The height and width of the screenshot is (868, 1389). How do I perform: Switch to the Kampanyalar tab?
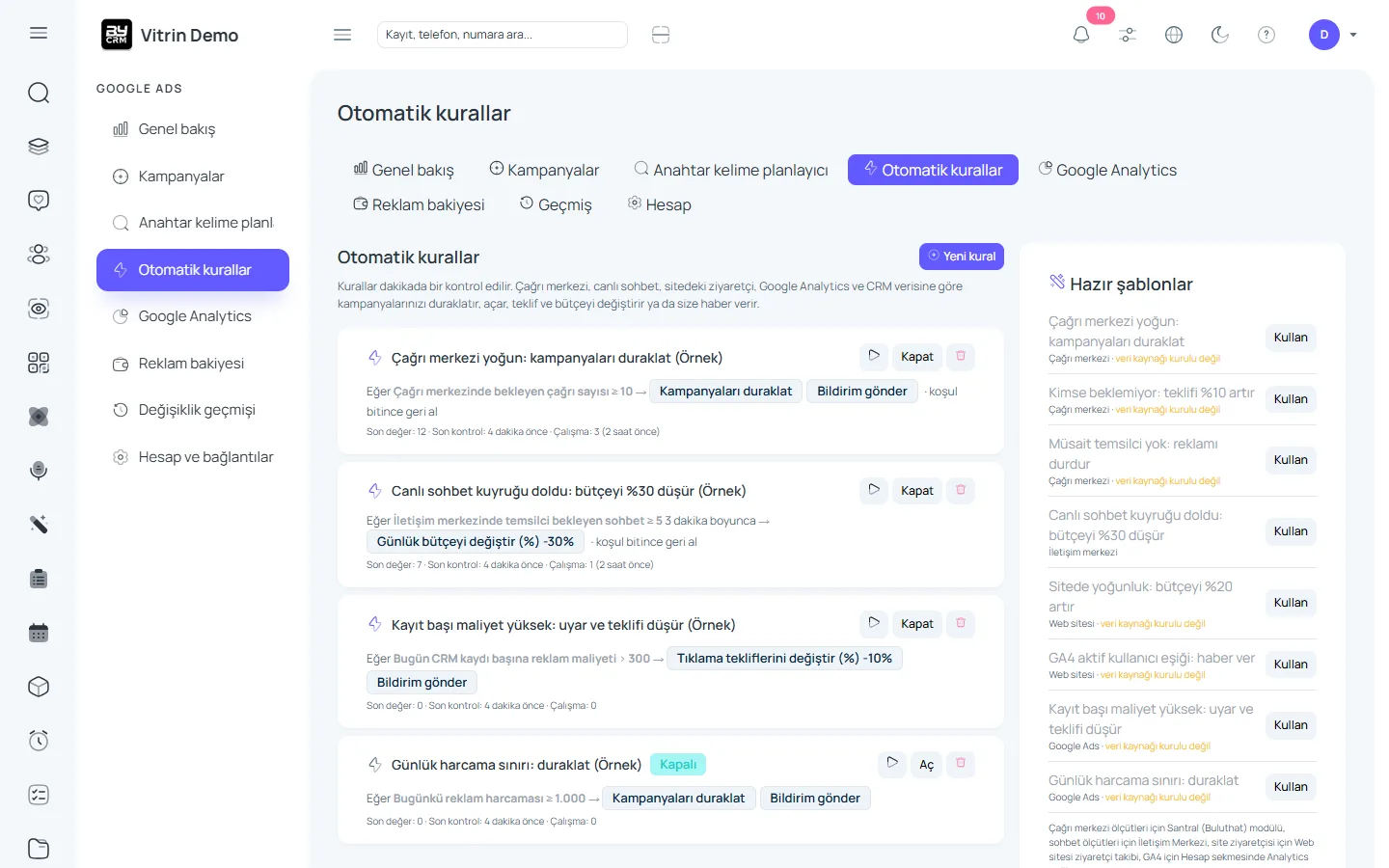(x=544, y=170)
